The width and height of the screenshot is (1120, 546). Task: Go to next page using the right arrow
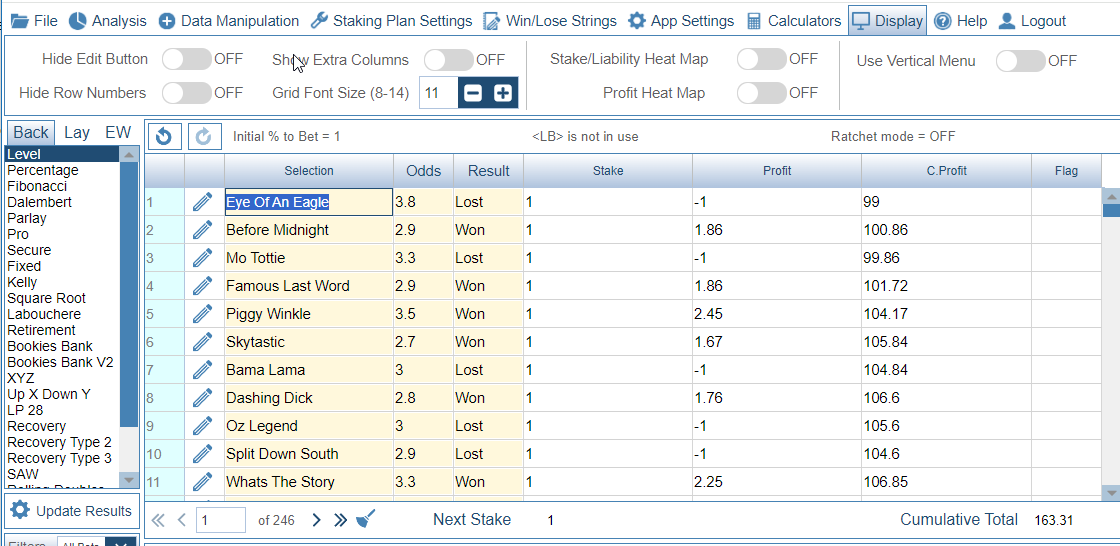point(316,520)
